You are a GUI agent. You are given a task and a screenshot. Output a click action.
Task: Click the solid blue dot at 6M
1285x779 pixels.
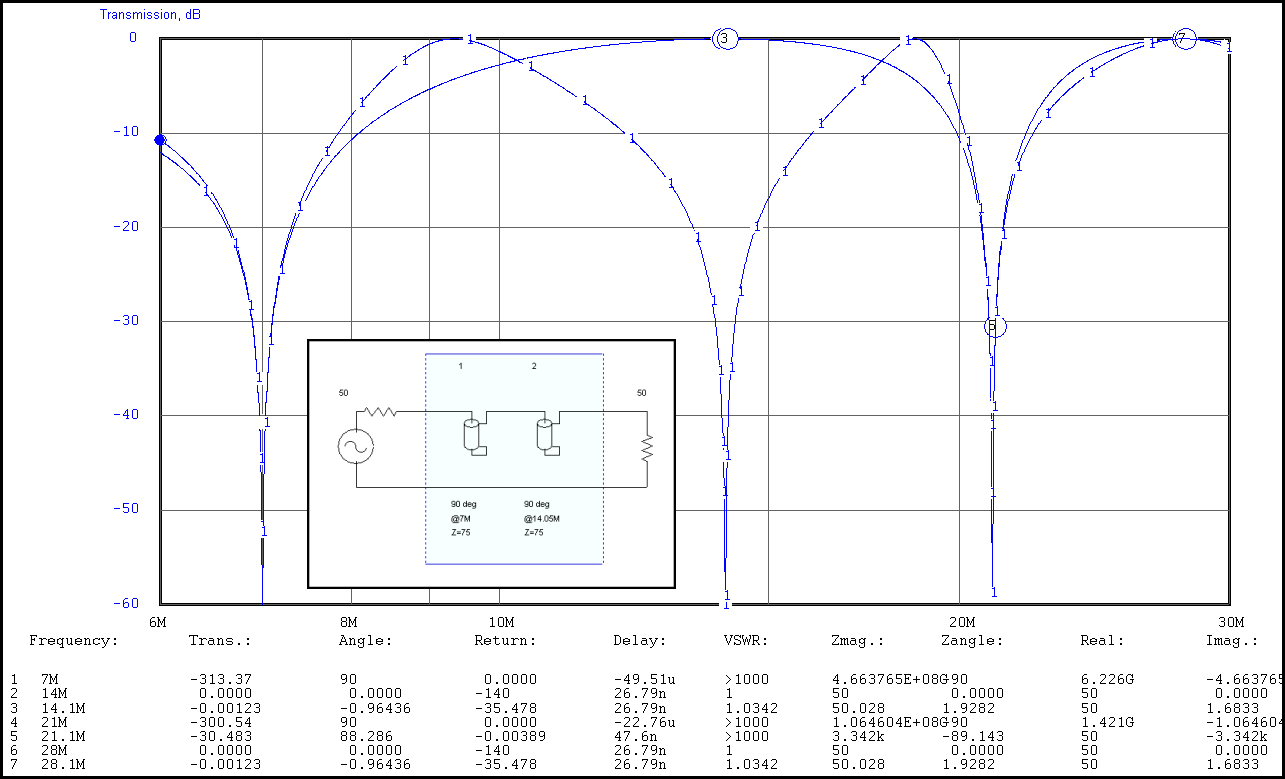[x=160, y=140]
